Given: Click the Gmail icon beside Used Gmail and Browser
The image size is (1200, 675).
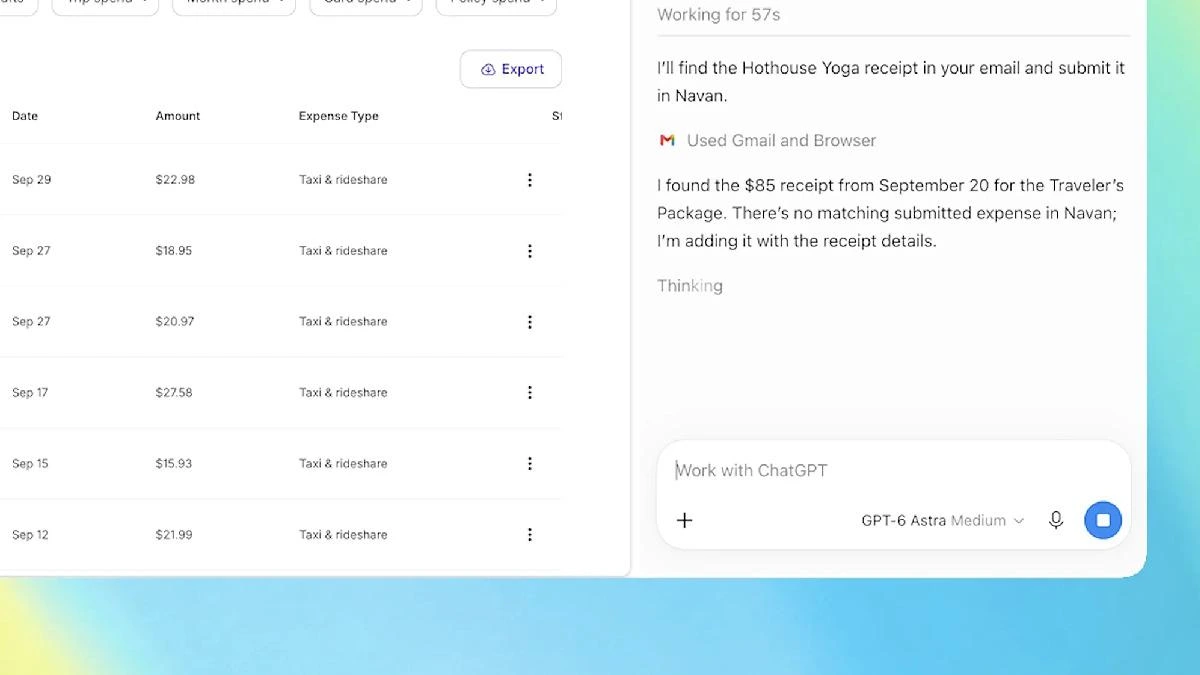Looking at the screenshot, I should pos(667,141).
